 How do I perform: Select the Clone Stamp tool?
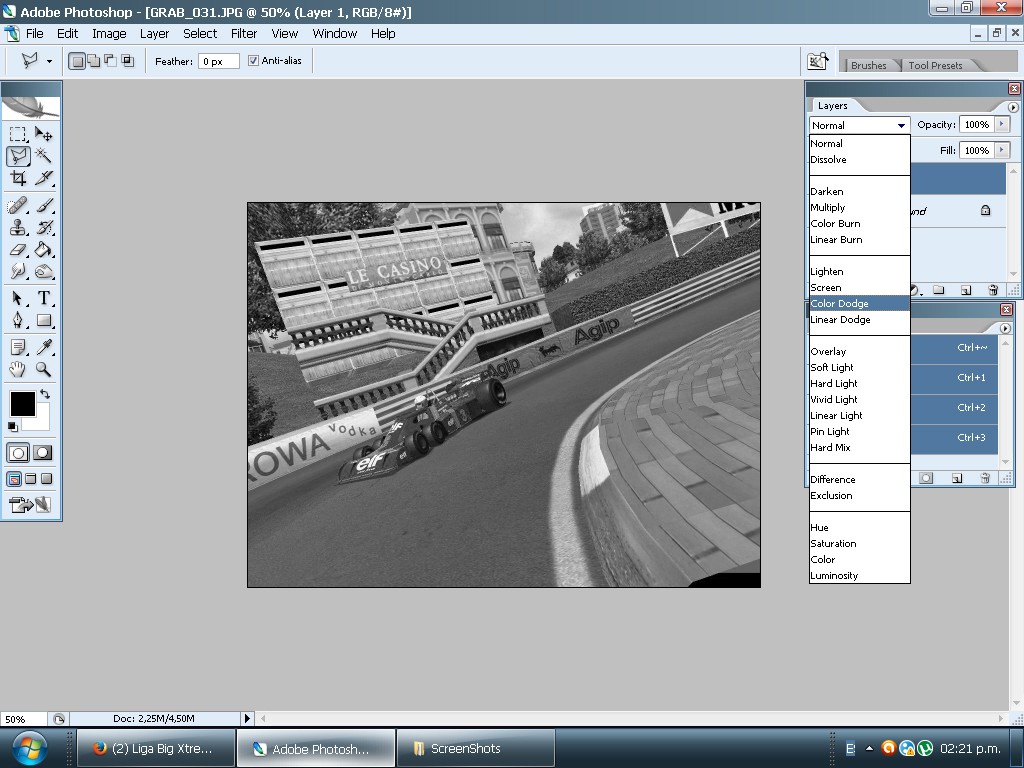click(18, 227)
